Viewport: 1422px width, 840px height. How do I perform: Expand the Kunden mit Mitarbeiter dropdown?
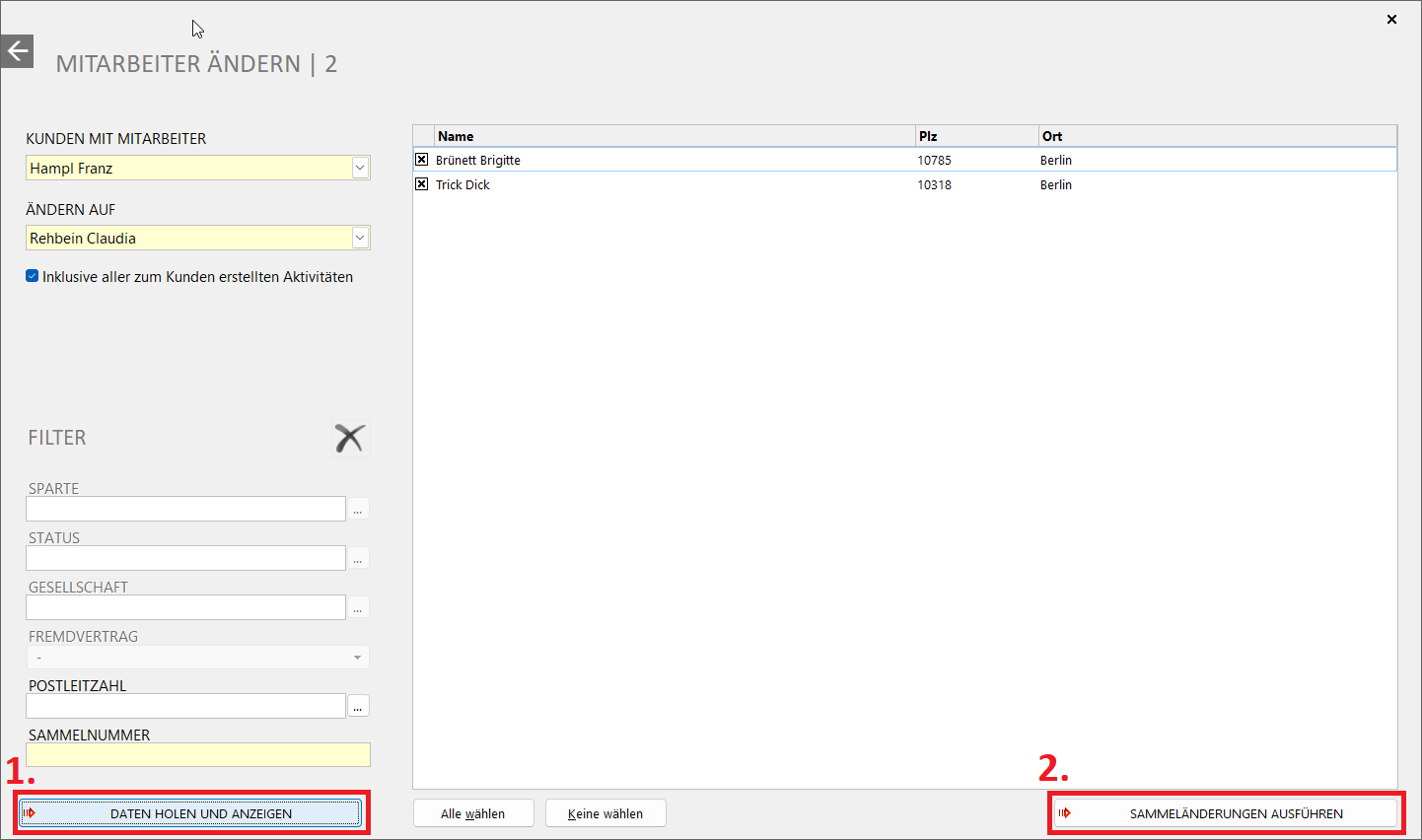point(360,169)
